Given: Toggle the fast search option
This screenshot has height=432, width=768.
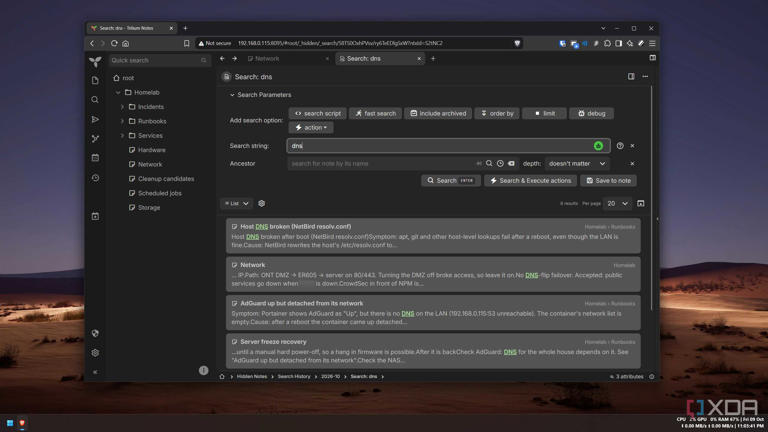Looking at the screenshot, I should (x=376, y=113).
